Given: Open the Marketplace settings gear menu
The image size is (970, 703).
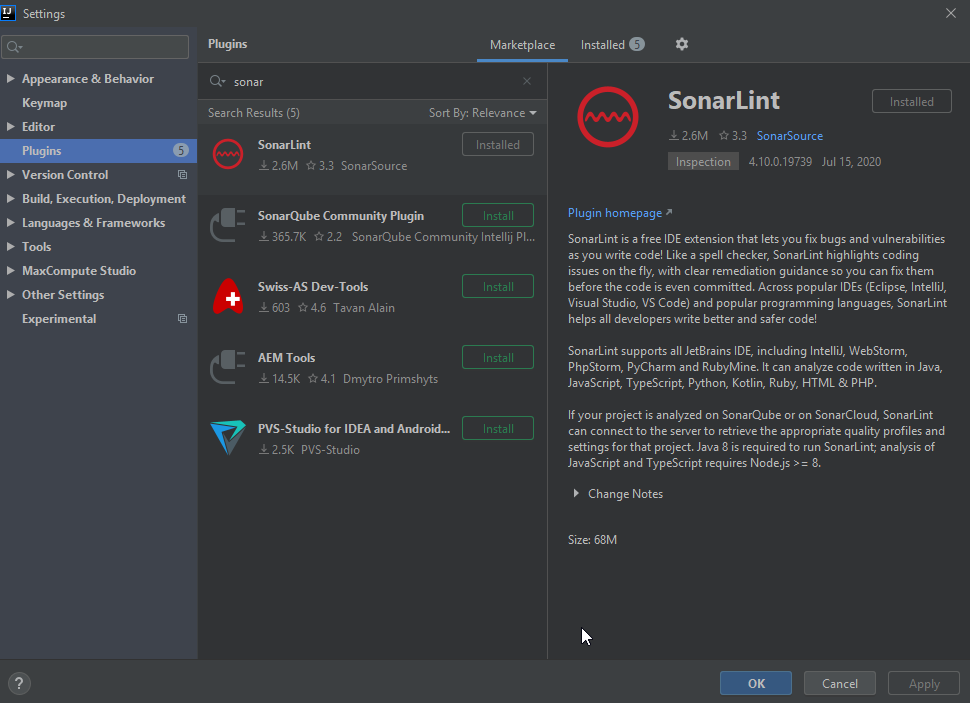Looking at the screenshot, I should click(681, 44).
